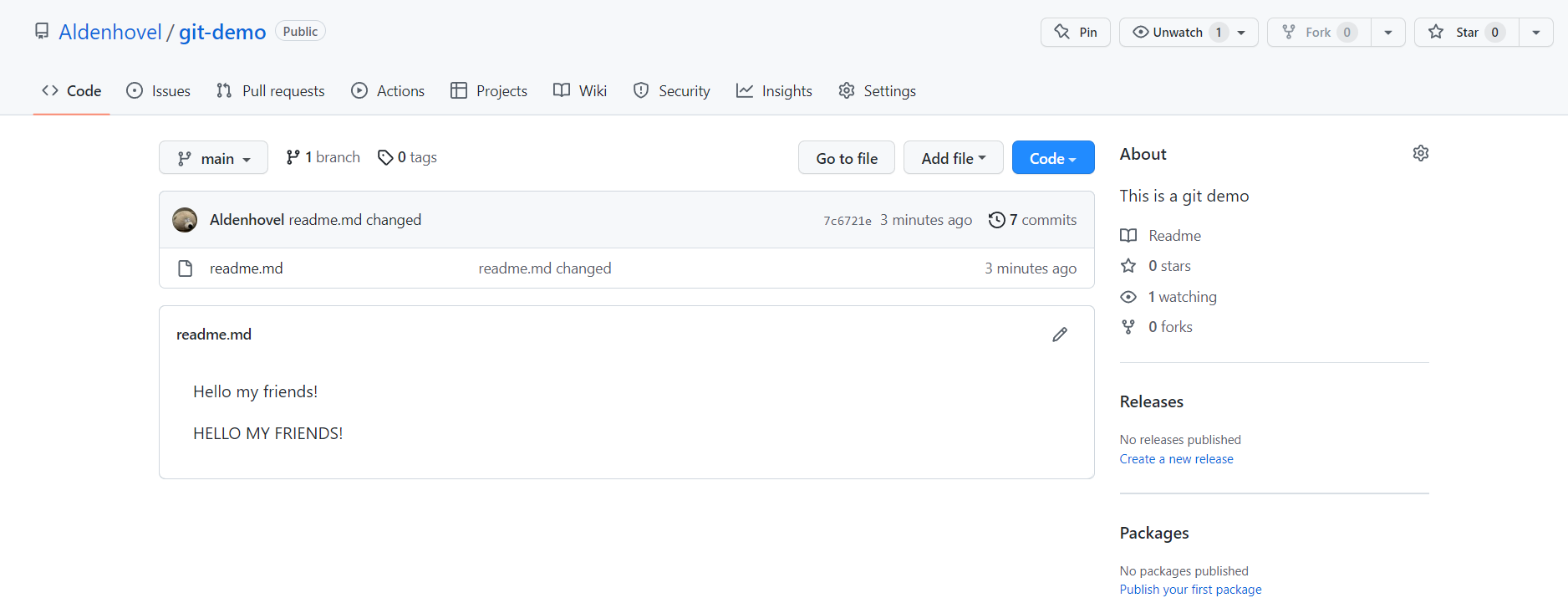This screenshot has height=598, width=1568.
Task: Open the Issues tab
Action: [158, 90]
